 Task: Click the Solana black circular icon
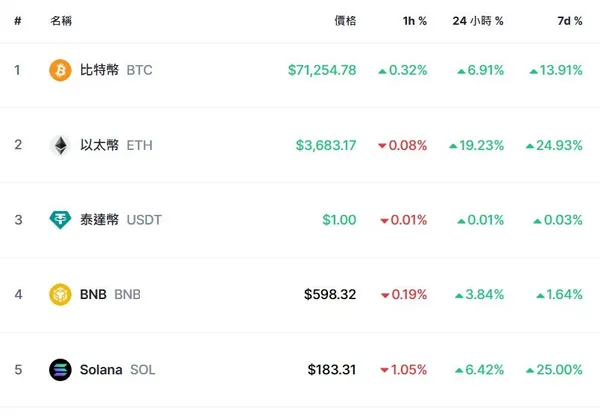coord(61,370)
